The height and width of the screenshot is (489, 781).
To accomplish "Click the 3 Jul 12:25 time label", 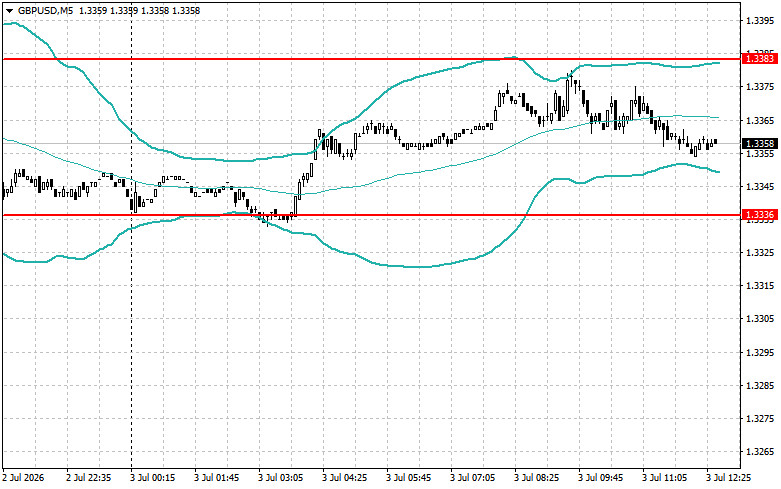I will click(728, 478).
